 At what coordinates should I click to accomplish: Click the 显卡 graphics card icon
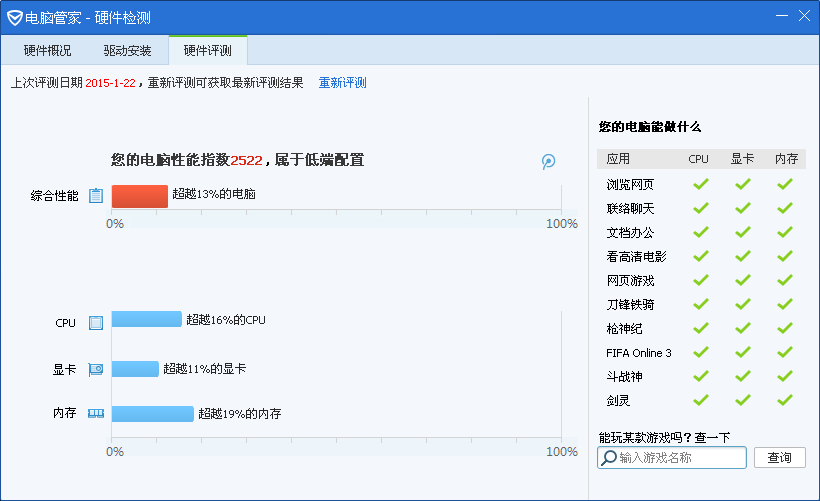tap(96, 370)
